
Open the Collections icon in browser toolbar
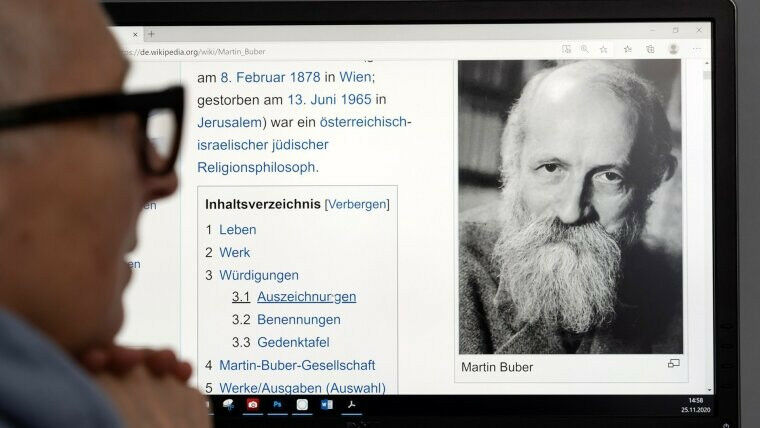(650, 48)
